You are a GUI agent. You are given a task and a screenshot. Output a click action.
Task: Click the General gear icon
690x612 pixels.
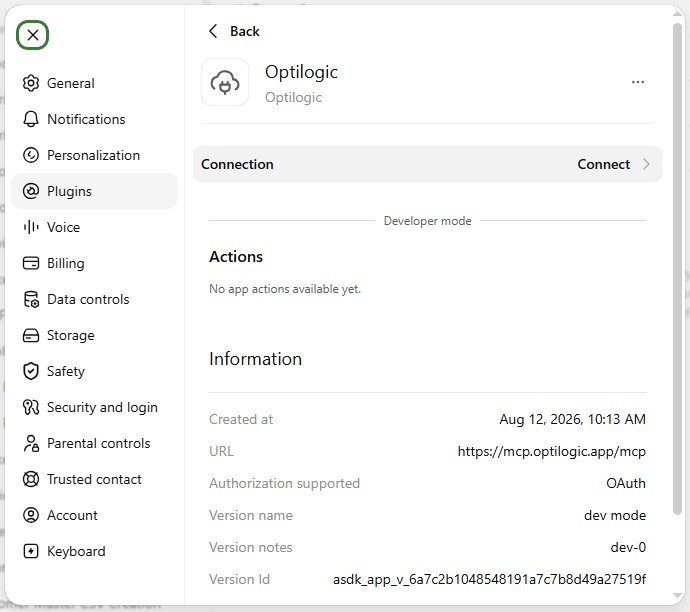pyautogui.click(x=31, y=83)
